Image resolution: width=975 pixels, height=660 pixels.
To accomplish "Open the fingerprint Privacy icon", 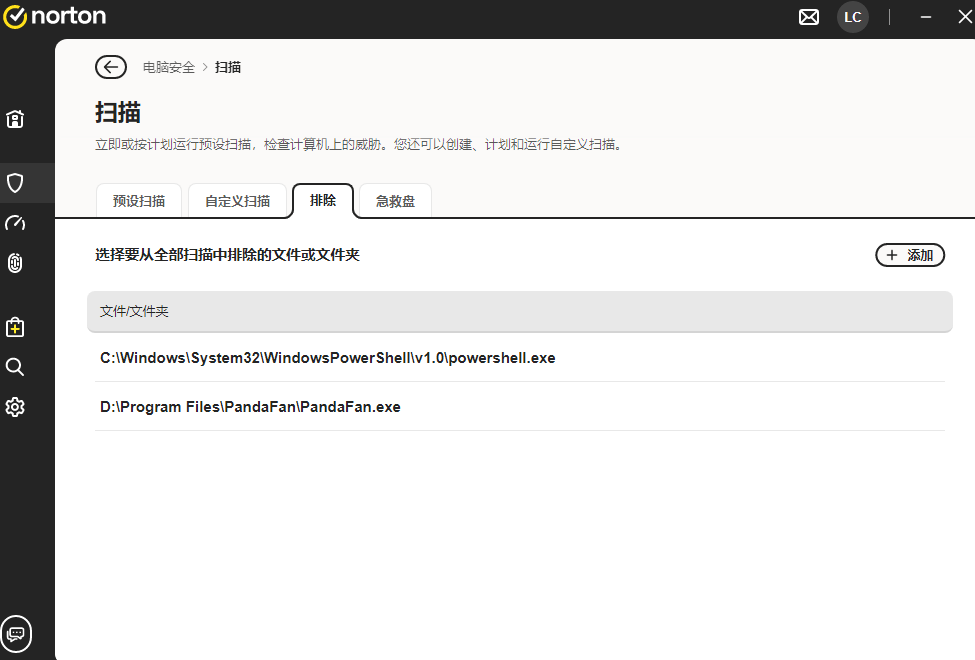I will [x=15, y=263].
